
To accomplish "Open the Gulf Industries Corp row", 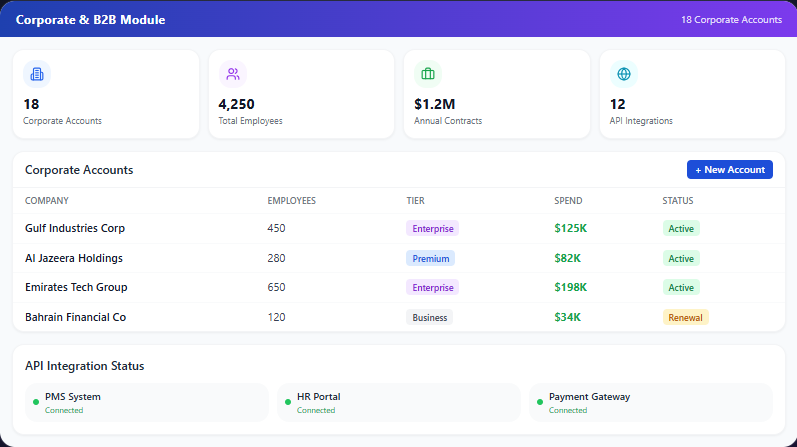I will tap(399, 228).
